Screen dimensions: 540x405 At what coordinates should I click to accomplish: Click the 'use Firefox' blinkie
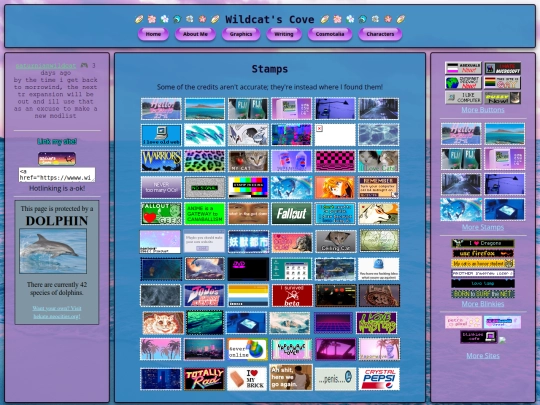[483, 253]
